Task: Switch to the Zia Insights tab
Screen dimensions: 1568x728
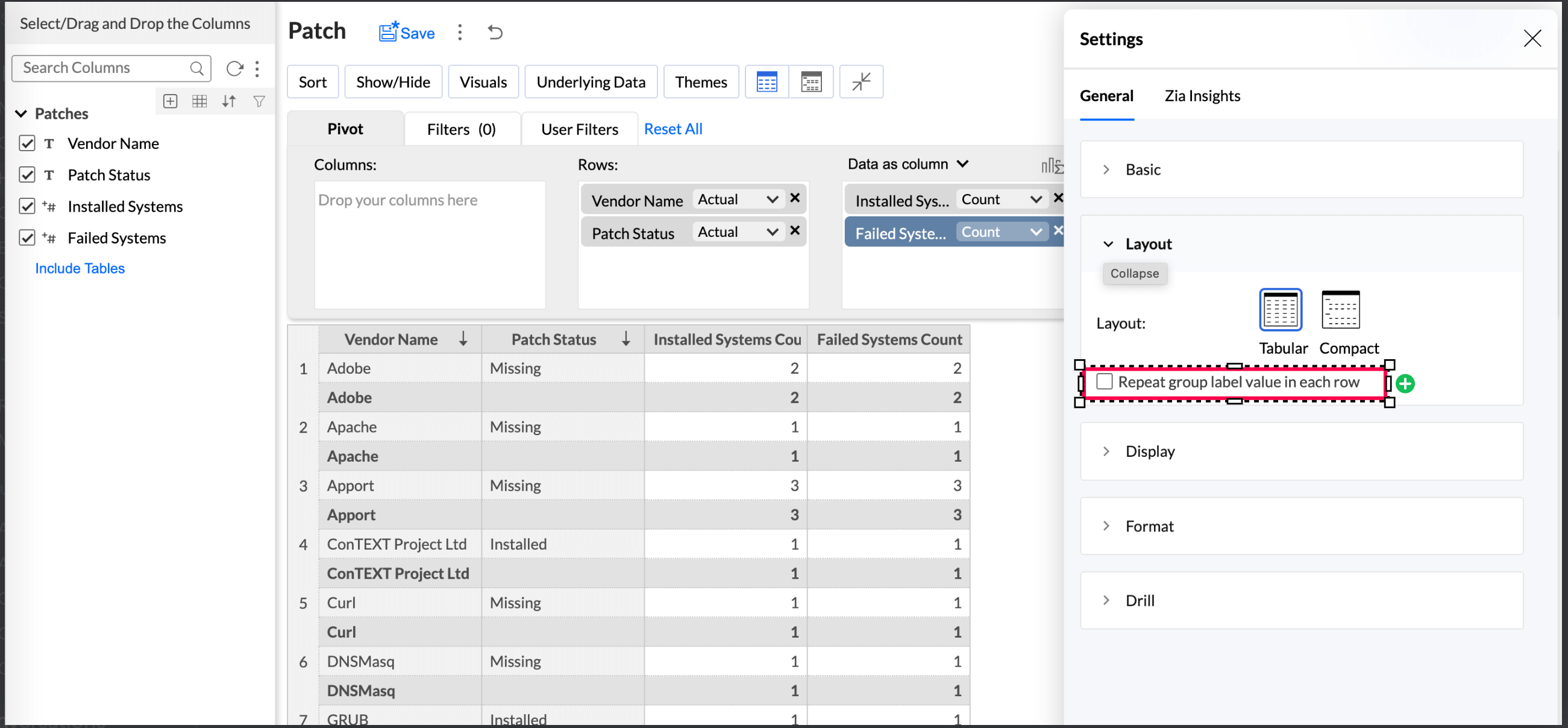Action: [1202, 96]
